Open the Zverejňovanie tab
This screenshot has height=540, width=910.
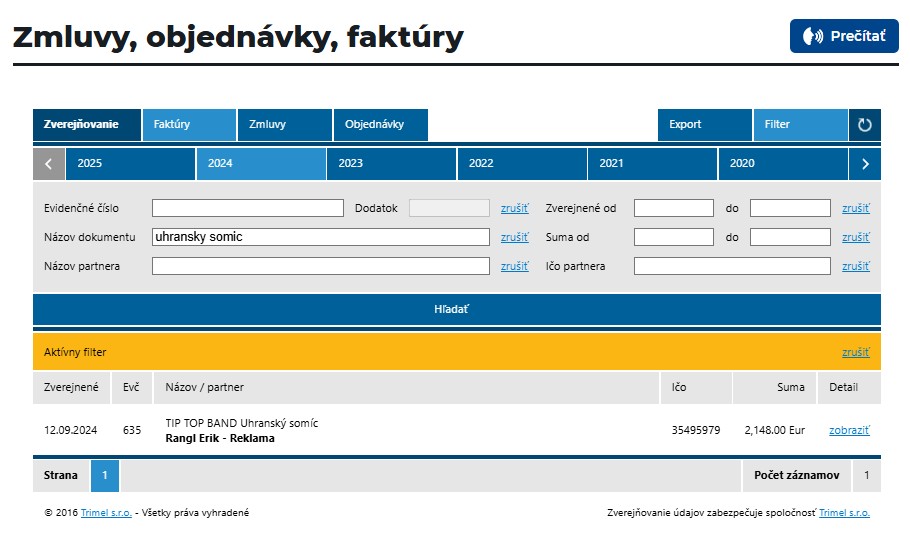coord(87,125)
